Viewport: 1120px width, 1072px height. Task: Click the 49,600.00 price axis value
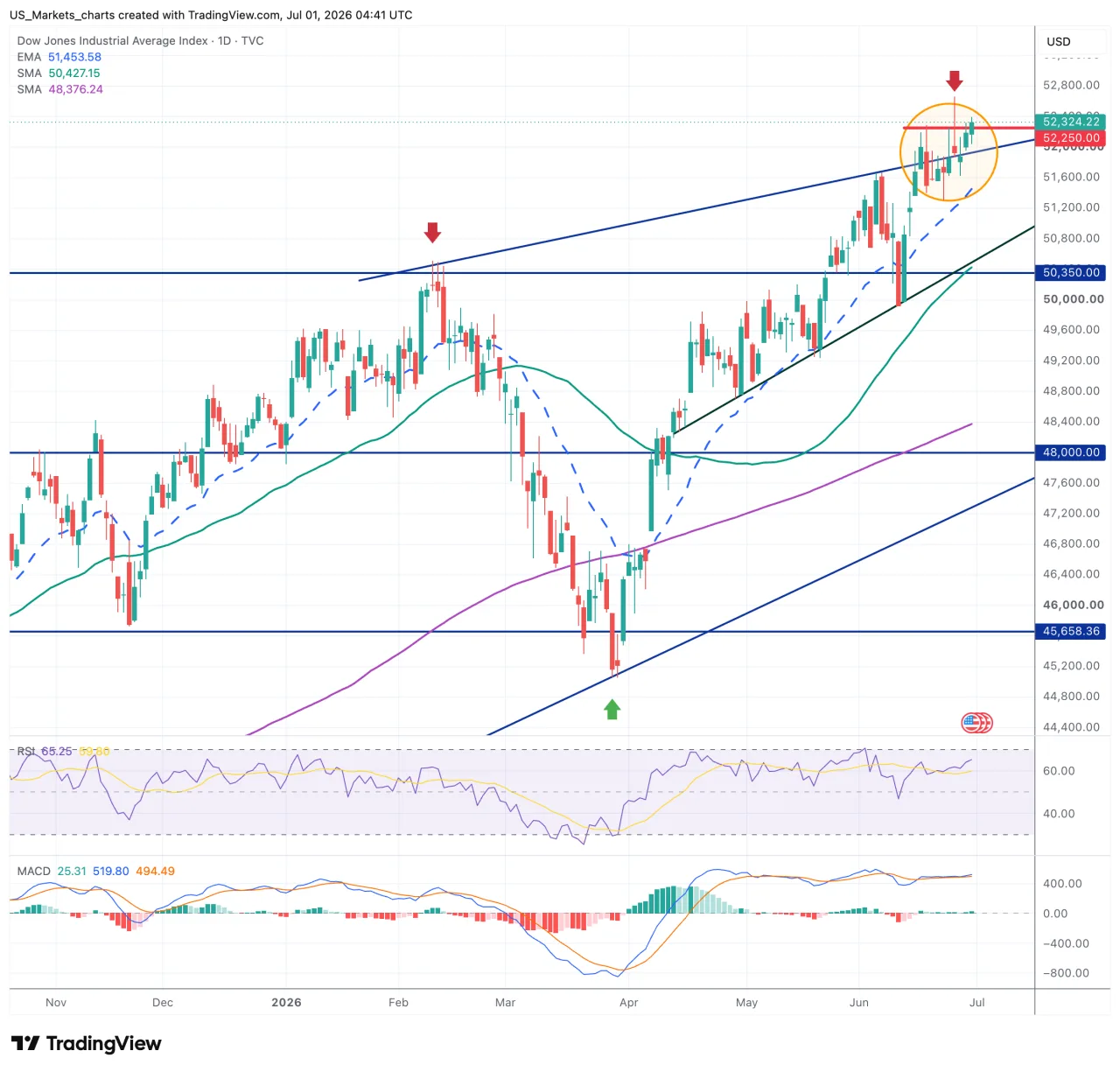click(x=1071, y=330)
